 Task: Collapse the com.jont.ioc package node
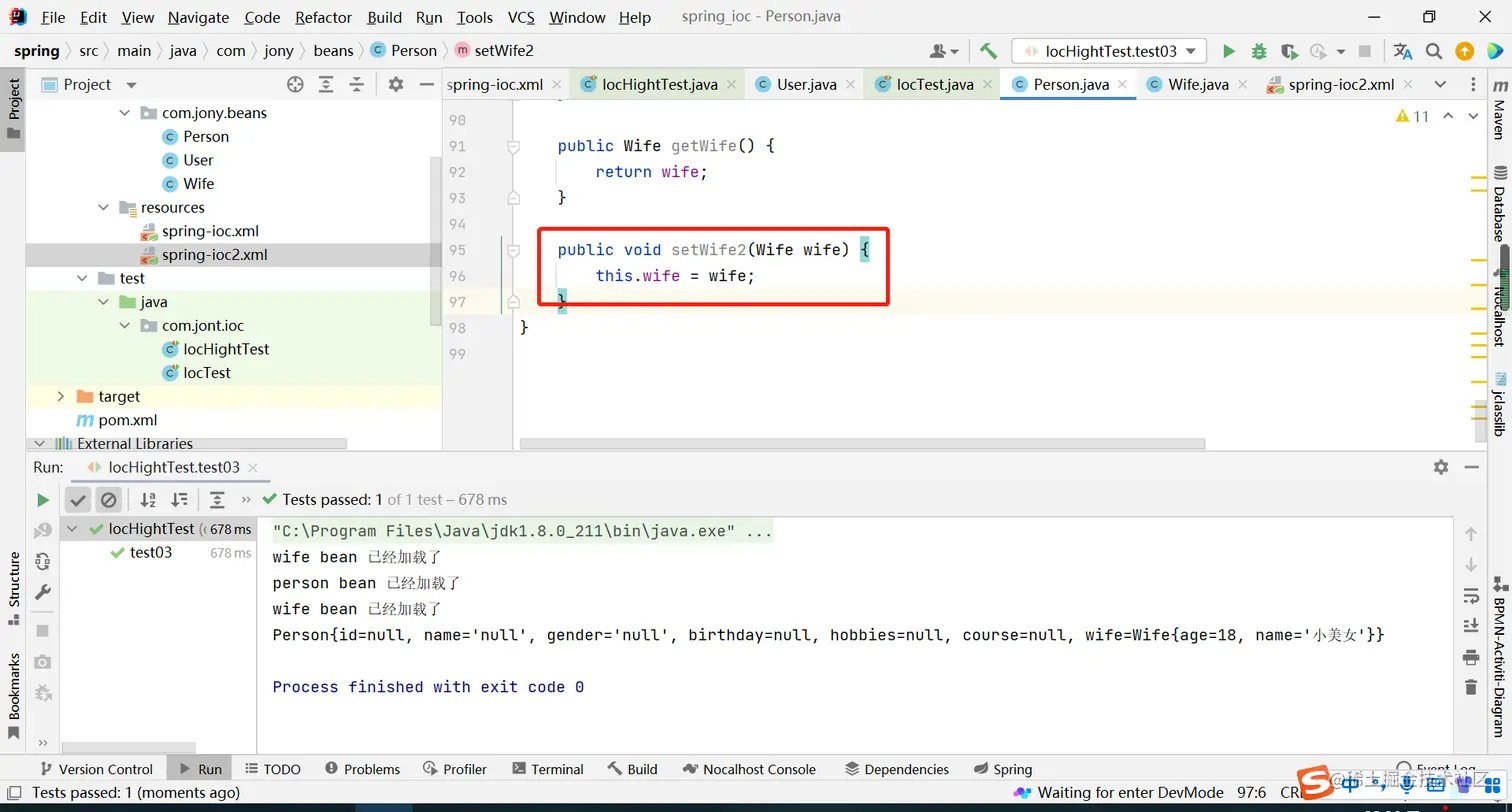point(125,326)
